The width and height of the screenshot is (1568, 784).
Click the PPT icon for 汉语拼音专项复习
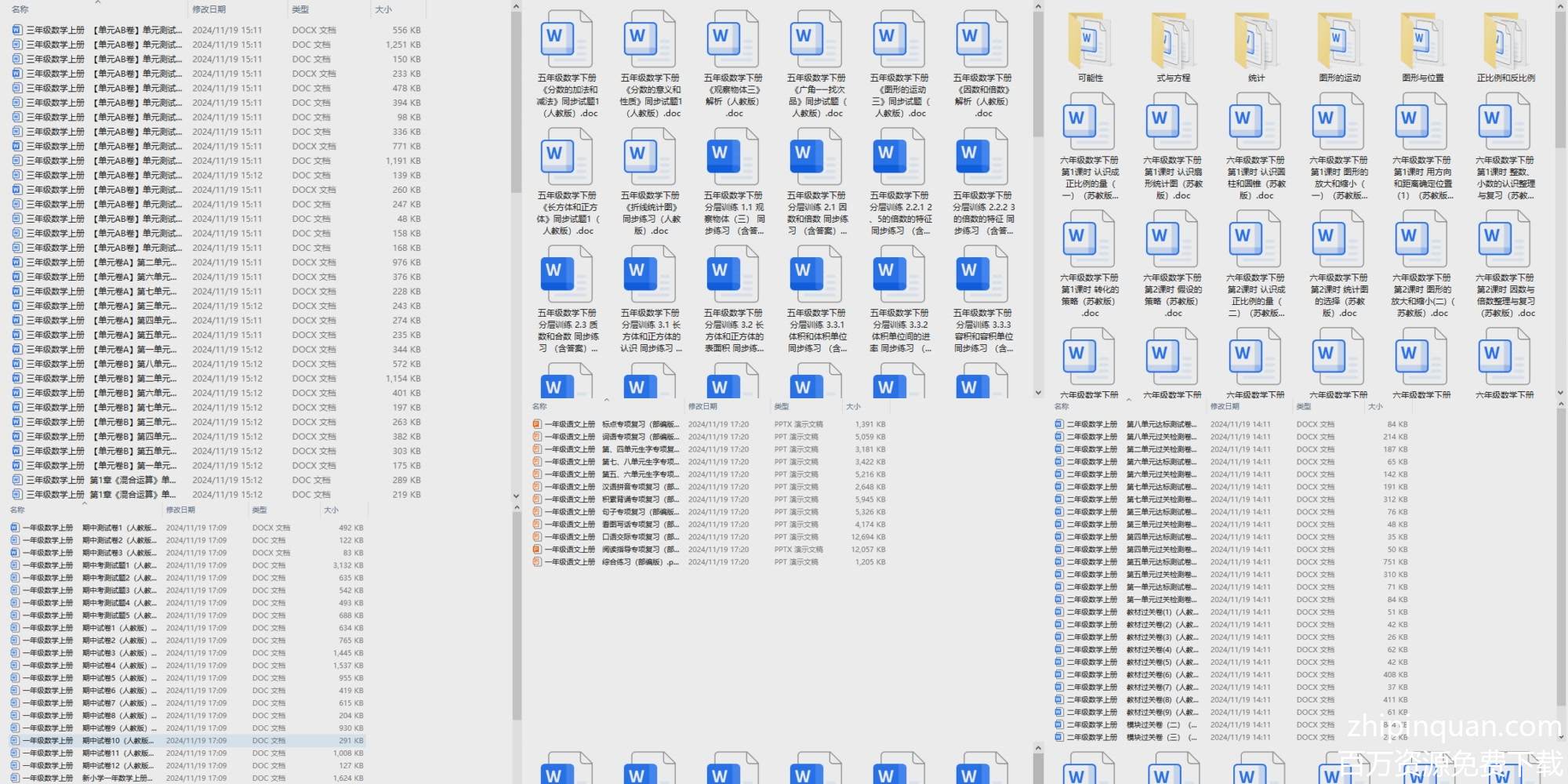pyautogui.click(x=537, y=487)
